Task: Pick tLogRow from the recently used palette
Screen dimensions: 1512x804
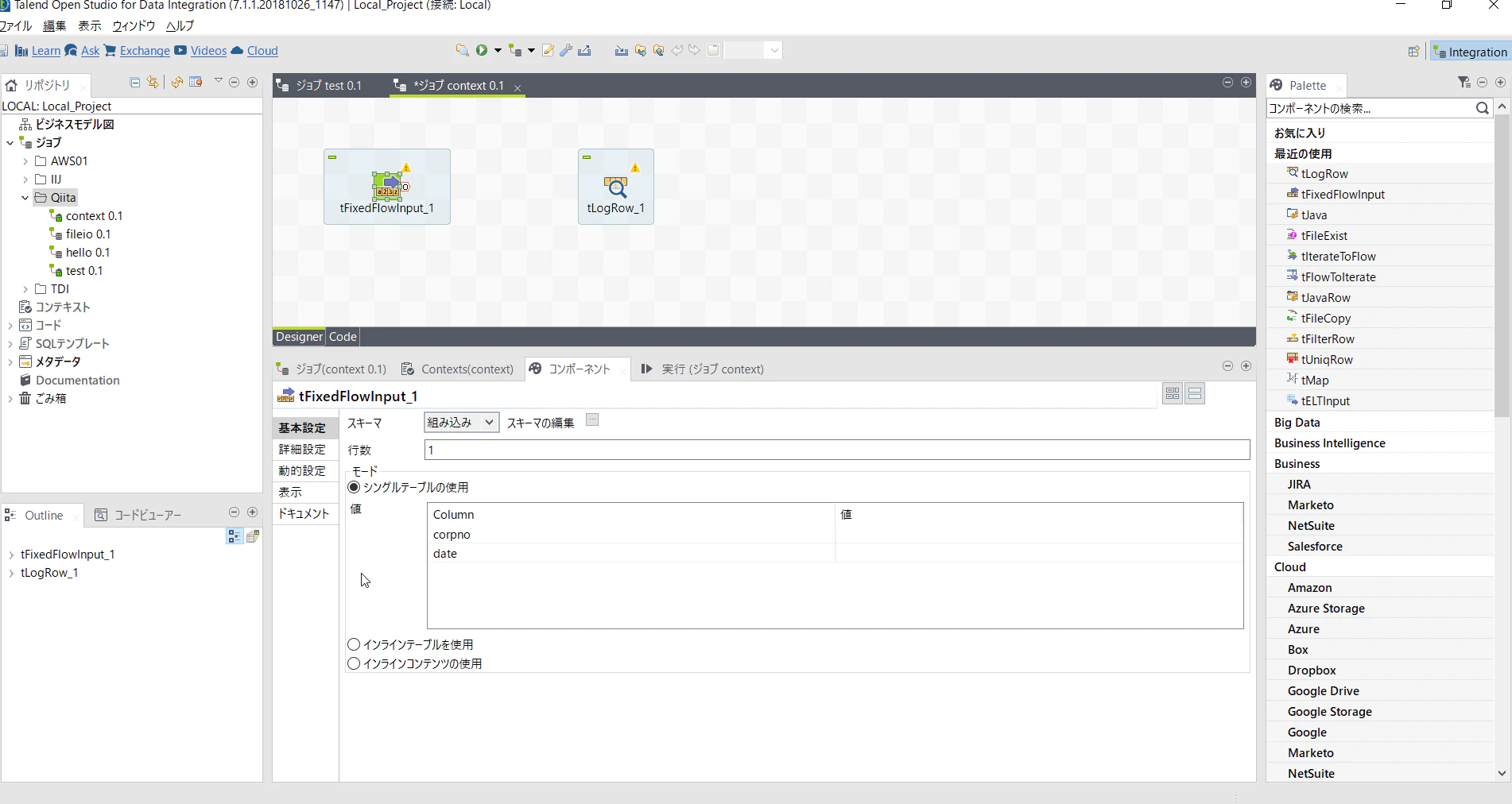Action: pos(1324,173)
